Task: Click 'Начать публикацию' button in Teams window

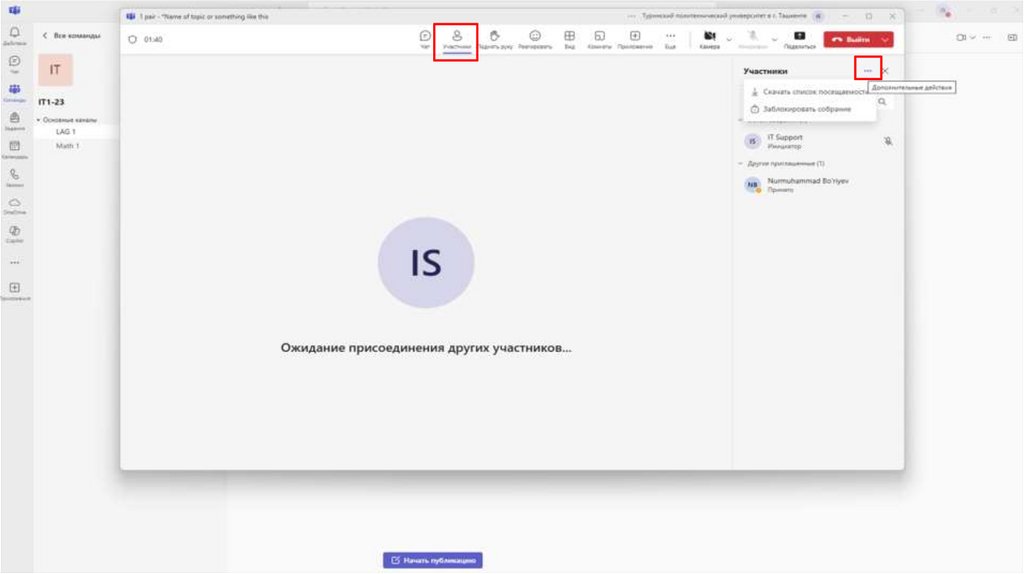Action: tap(432, 560)
